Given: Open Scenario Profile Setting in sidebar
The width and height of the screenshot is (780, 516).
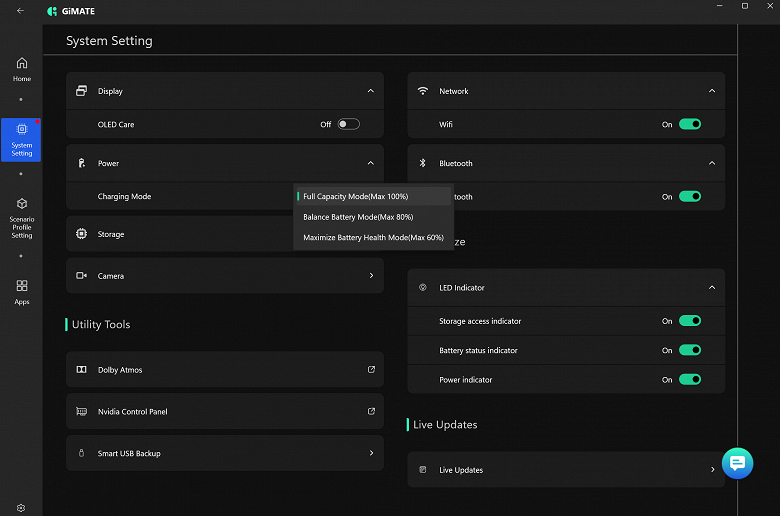Looking at the screenshot, I should 21,216.
